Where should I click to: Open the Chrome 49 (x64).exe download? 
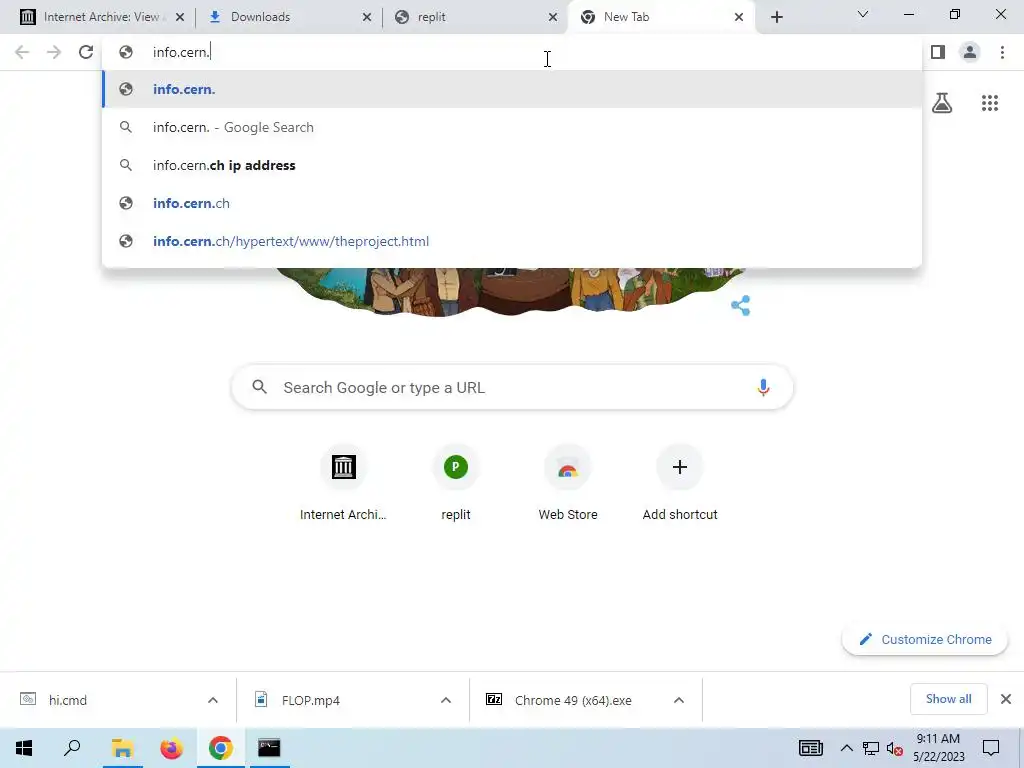pyautogui.click(x=573, y=700)
